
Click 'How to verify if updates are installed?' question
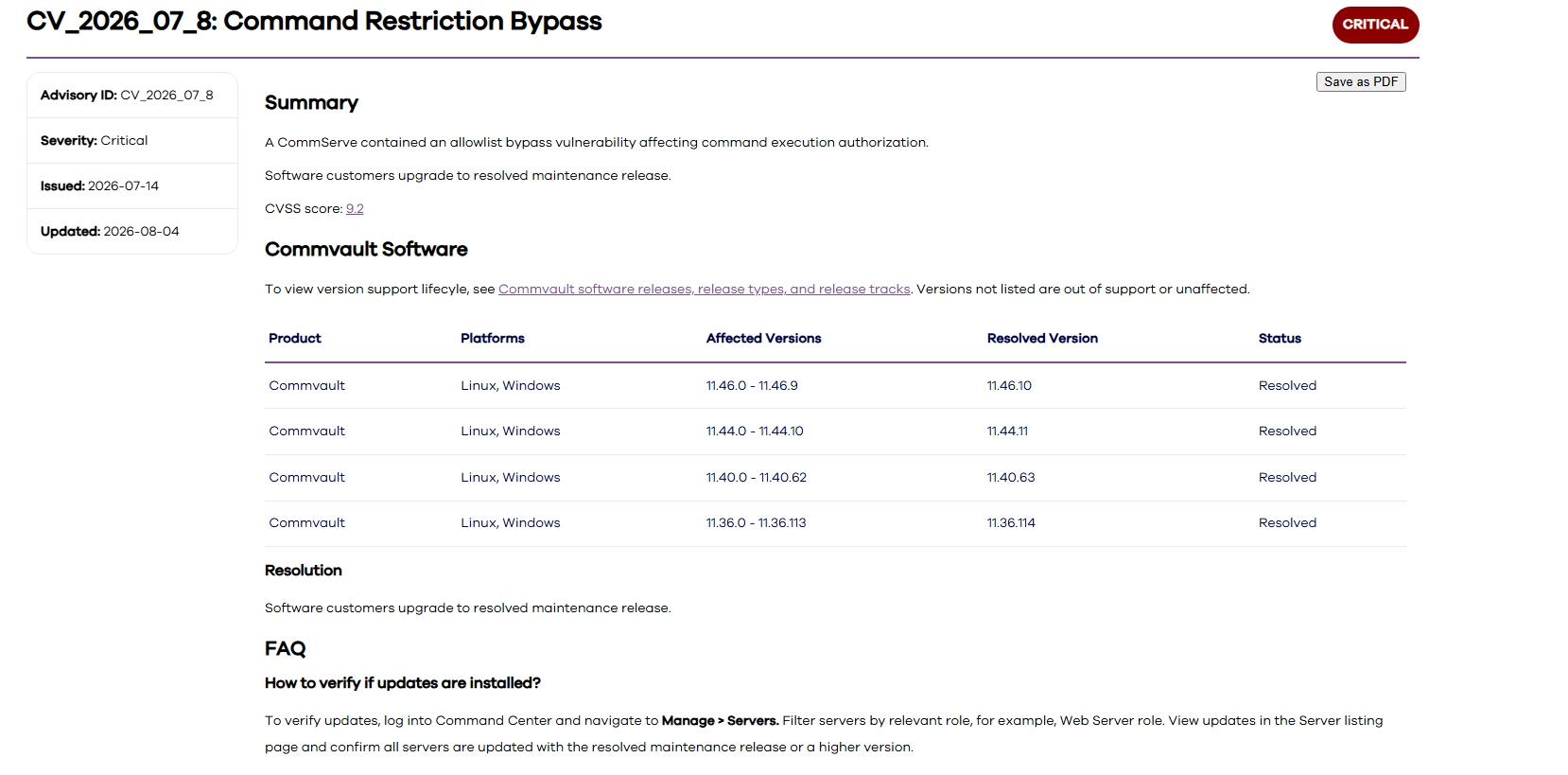pyautogui.click(x=403, y=683)
